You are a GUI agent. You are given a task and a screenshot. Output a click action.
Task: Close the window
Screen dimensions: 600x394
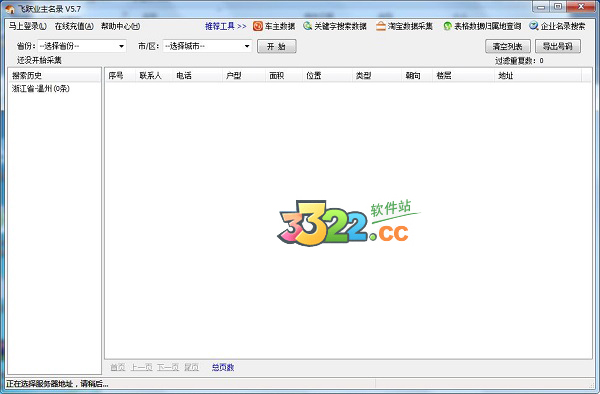click(581, 7)
